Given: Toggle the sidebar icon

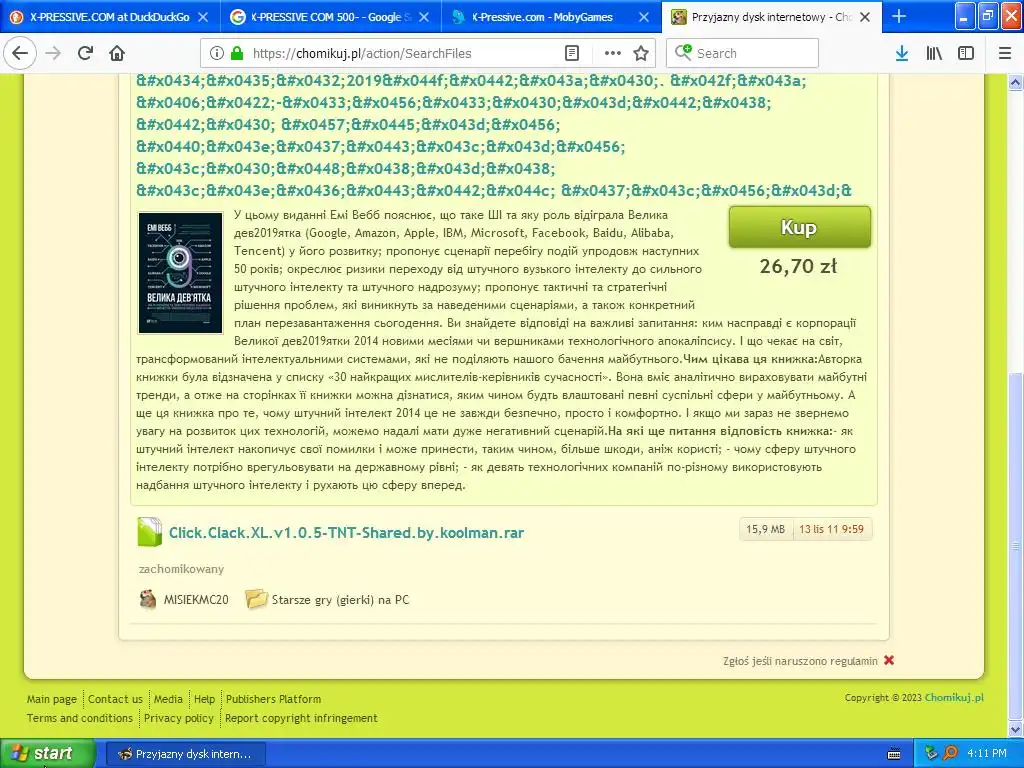Looking at the screenshot, I should pos(966,54).
